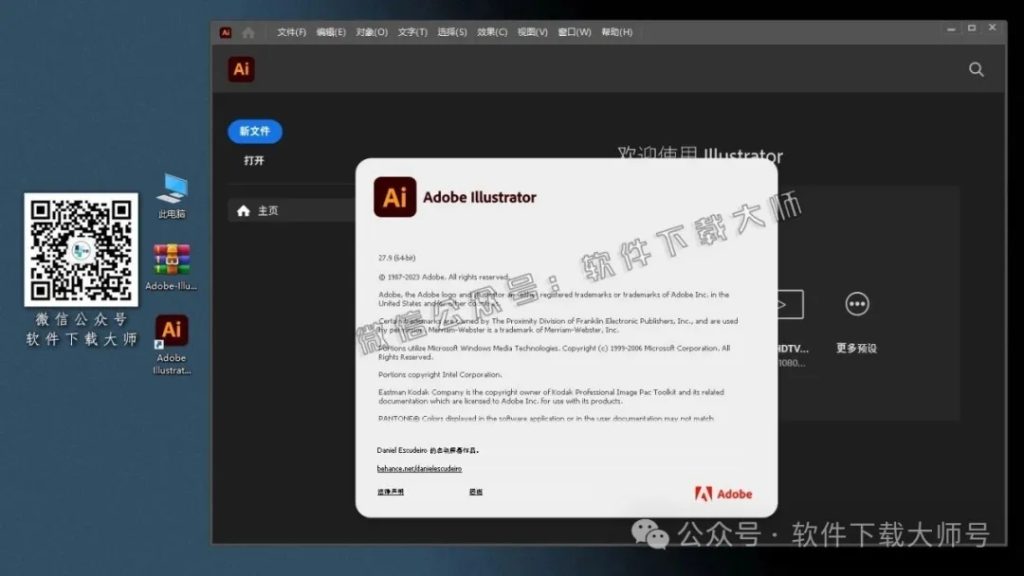Click the 新文件 (New File) button
The image size is (1024, 576).
pyautogui.click(x=253, y=131)
